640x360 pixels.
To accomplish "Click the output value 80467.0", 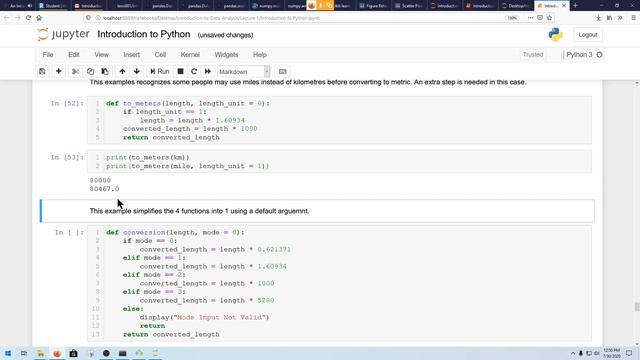I will tap(104, 189).
